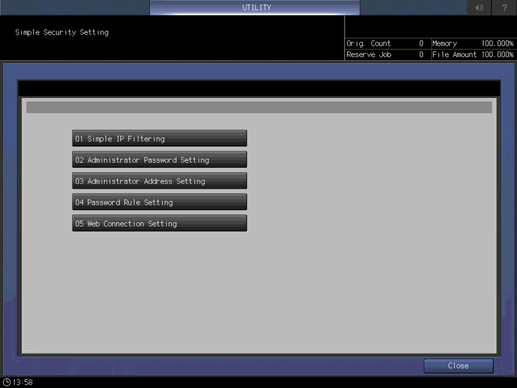
Task: Click the 13:58 time display
Action: 23,382
